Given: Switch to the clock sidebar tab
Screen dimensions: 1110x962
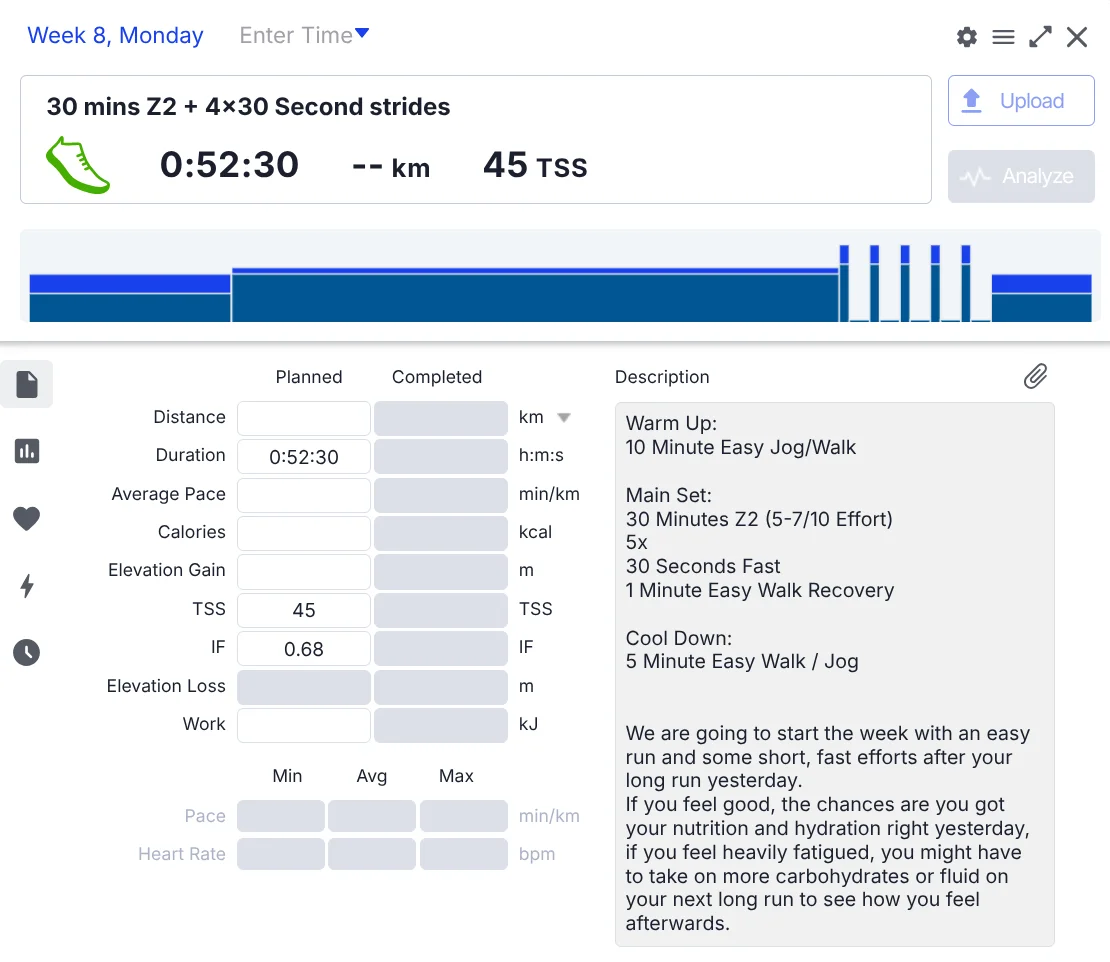Looking at the screenshot, I should tap(27, 653).
